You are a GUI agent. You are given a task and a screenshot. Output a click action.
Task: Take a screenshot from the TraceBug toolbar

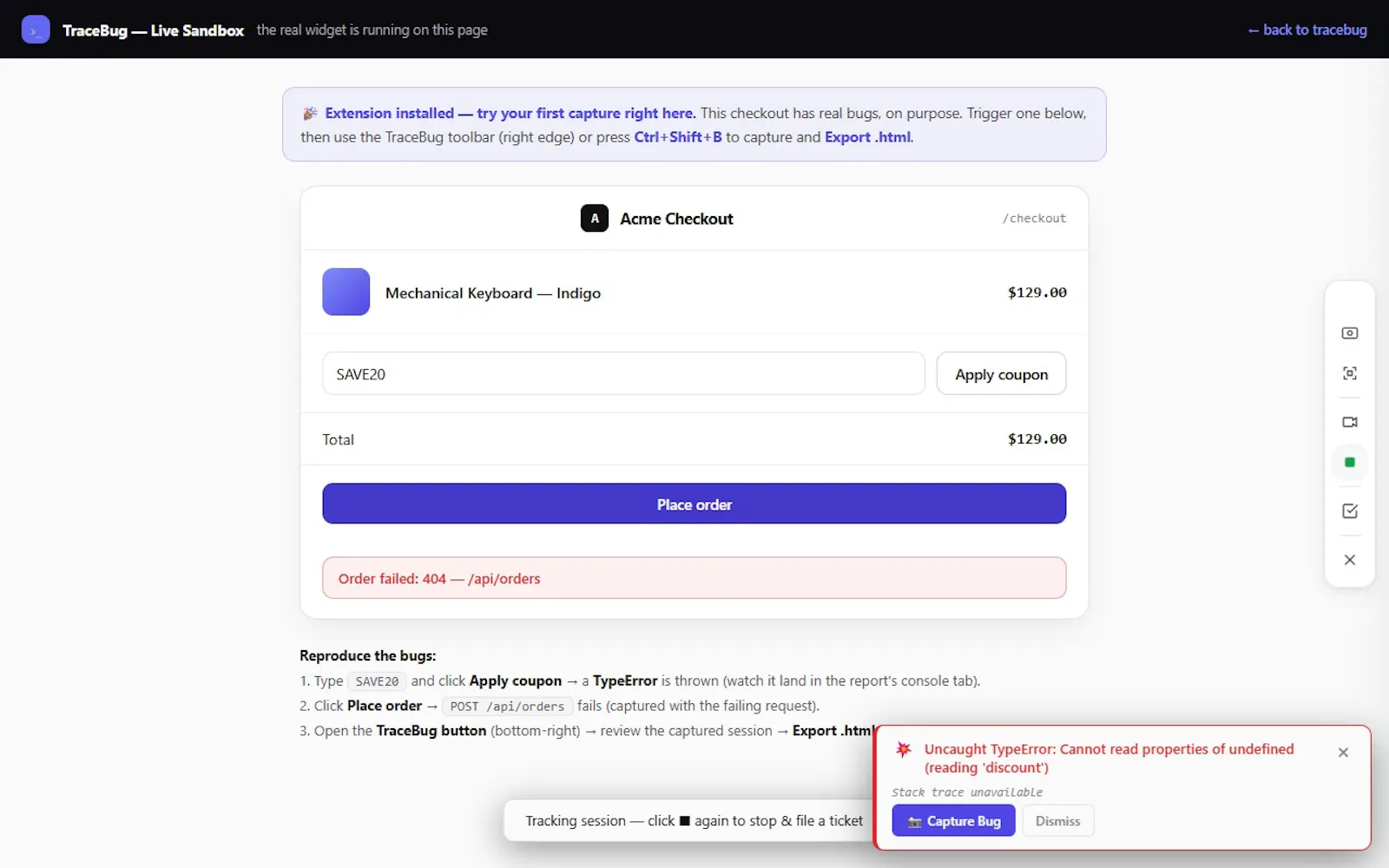[1349, 333]
